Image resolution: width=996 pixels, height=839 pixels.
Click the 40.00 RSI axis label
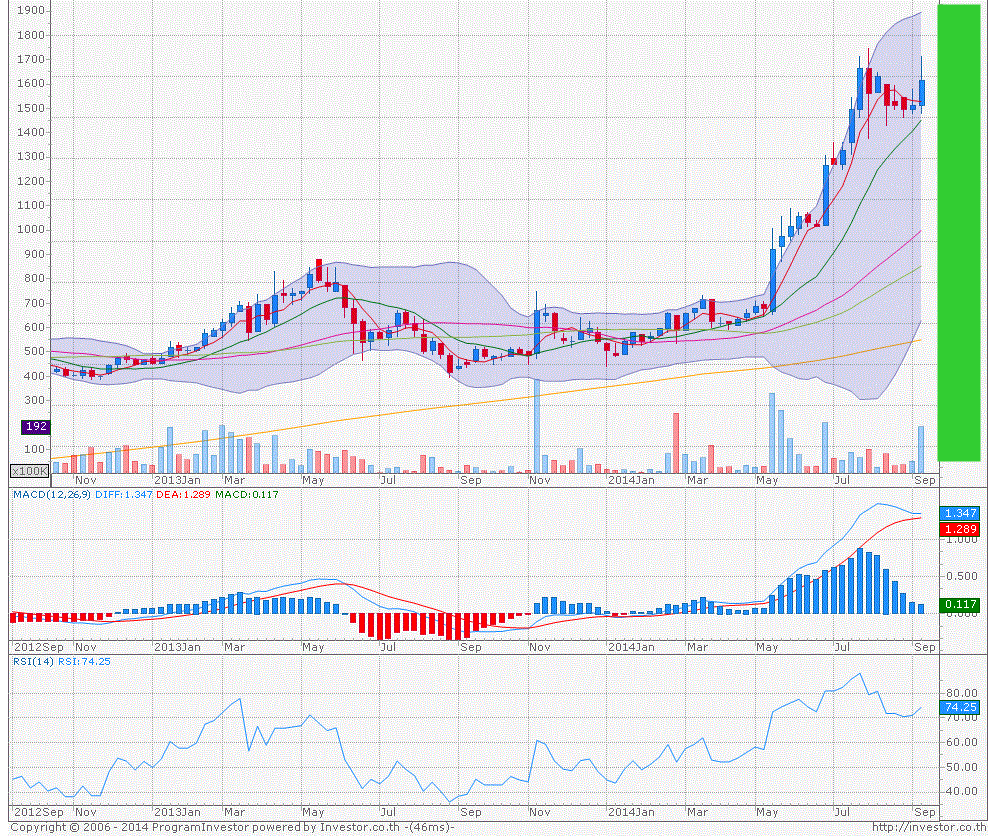pos(961,791)
